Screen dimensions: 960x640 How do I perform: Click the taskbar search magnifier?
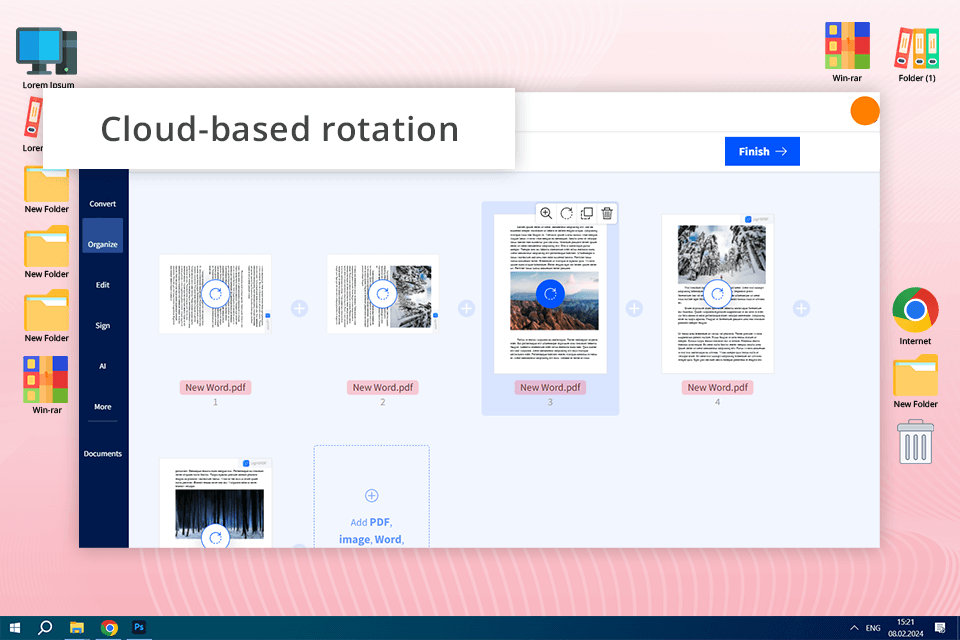[x=45, y=628]
